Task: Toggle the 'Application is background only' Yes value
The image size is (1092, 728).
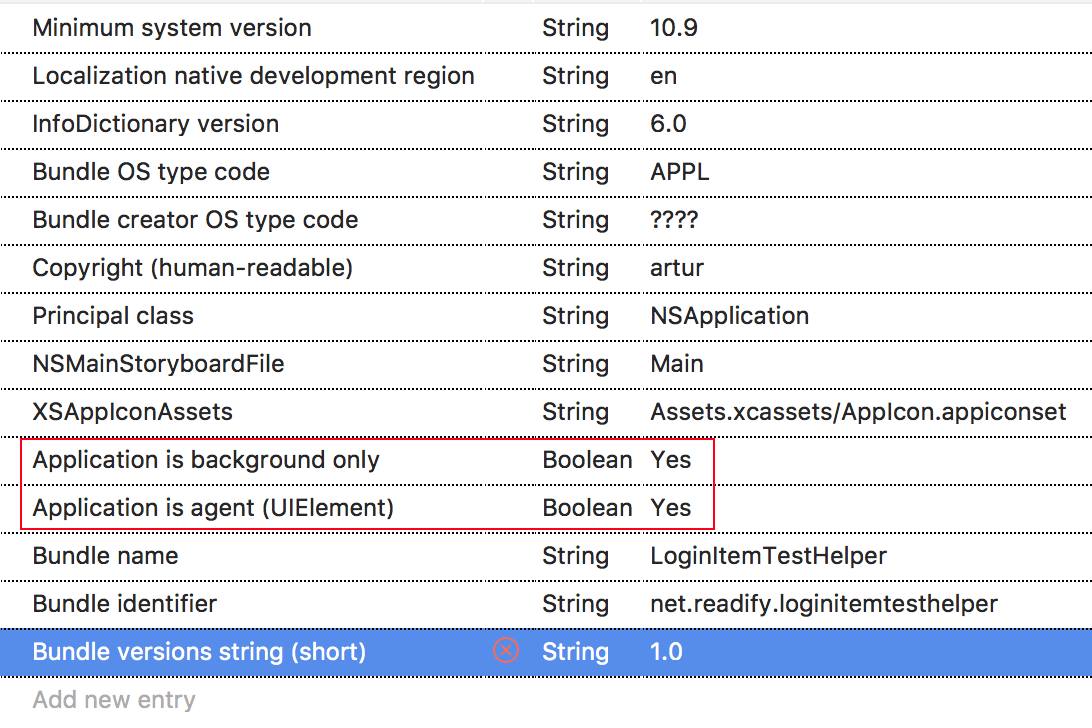Action: pos(671,460)
